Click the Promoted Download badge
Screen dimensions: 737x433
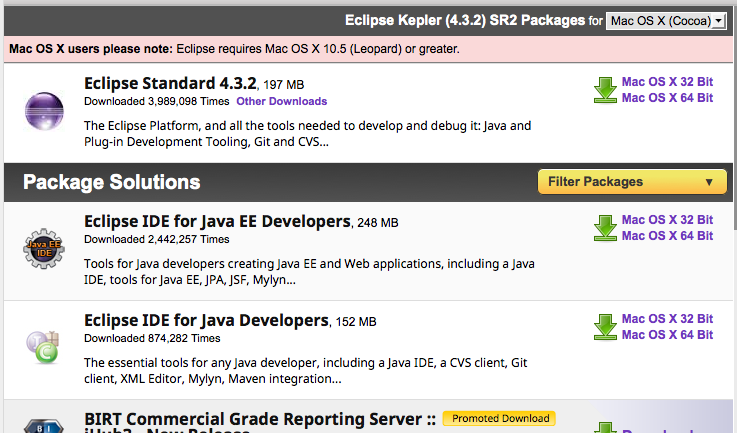click(499, 418)
